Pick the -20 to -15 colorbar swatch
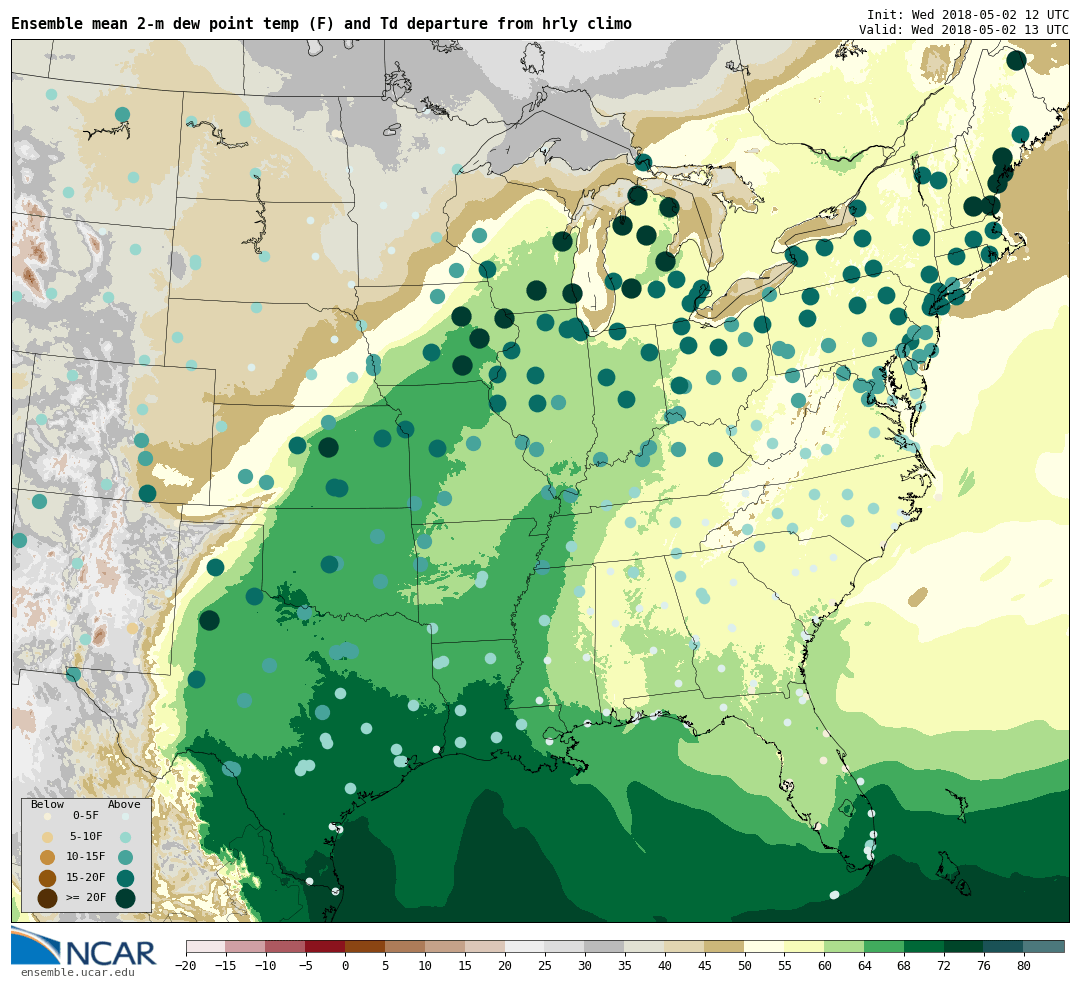Screen dimensions: 1080x985 pos(206,946)
